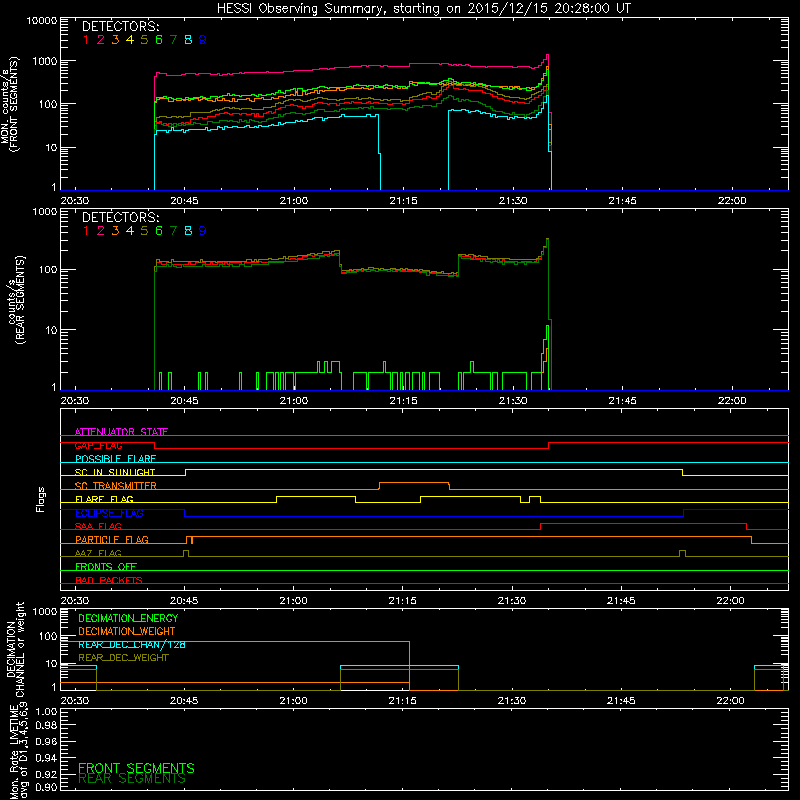
Task: Click the ATTENUATOR_STATE flag label
Action: coord(121,432)
